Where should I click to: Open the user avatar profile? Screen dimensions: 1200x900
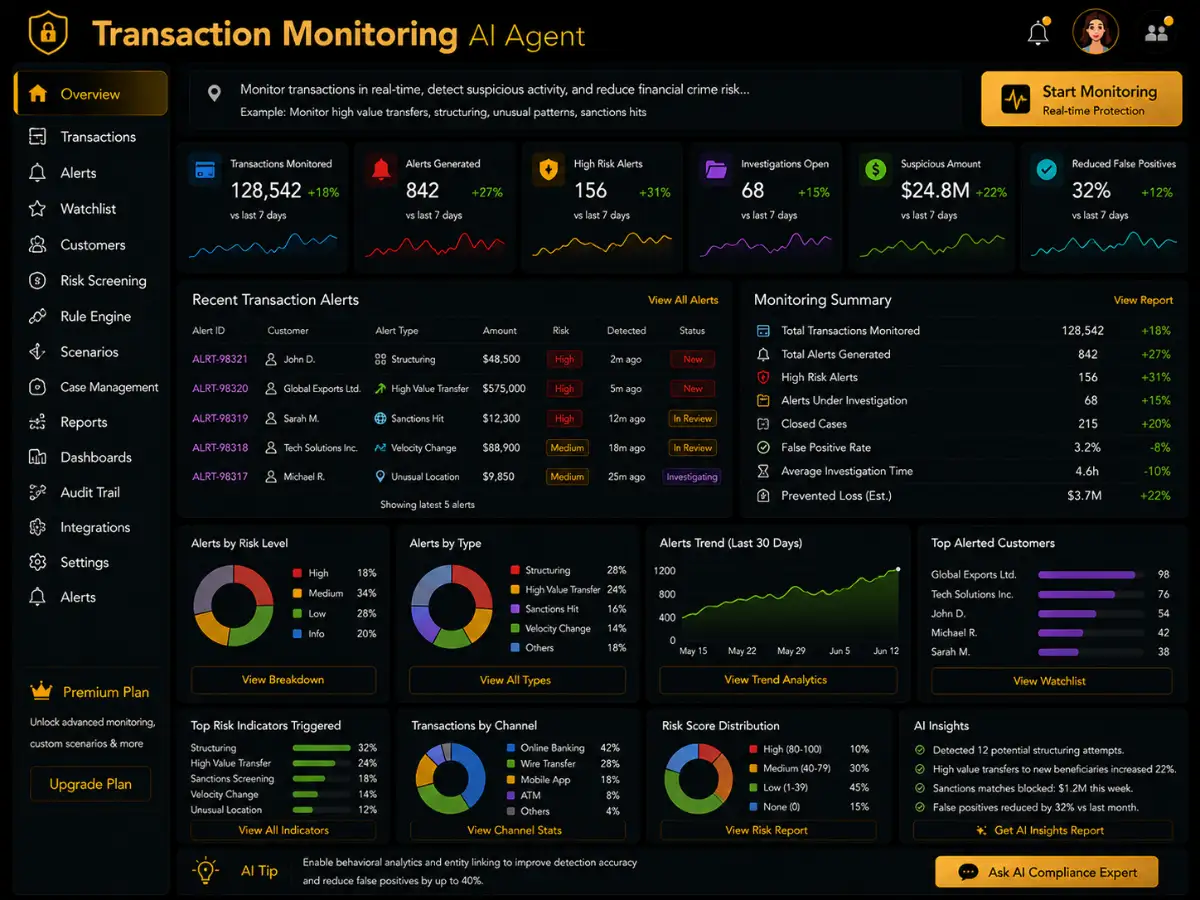coord(1095,32)
